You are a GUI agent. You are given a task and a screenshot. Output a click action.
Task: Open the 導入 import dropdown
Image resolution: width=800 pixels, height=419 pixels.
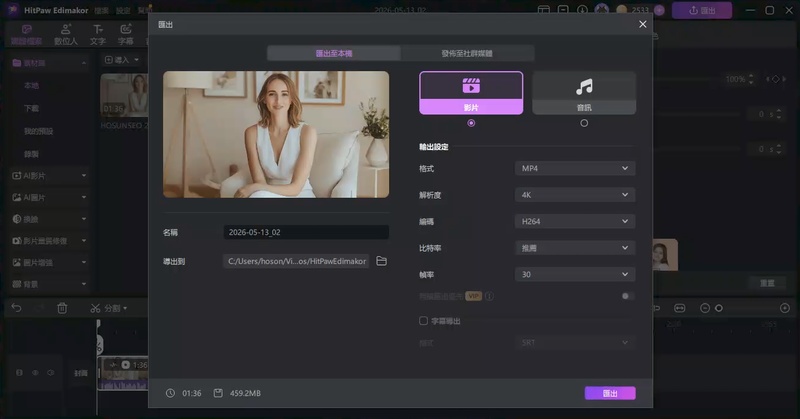click(122, 60)
